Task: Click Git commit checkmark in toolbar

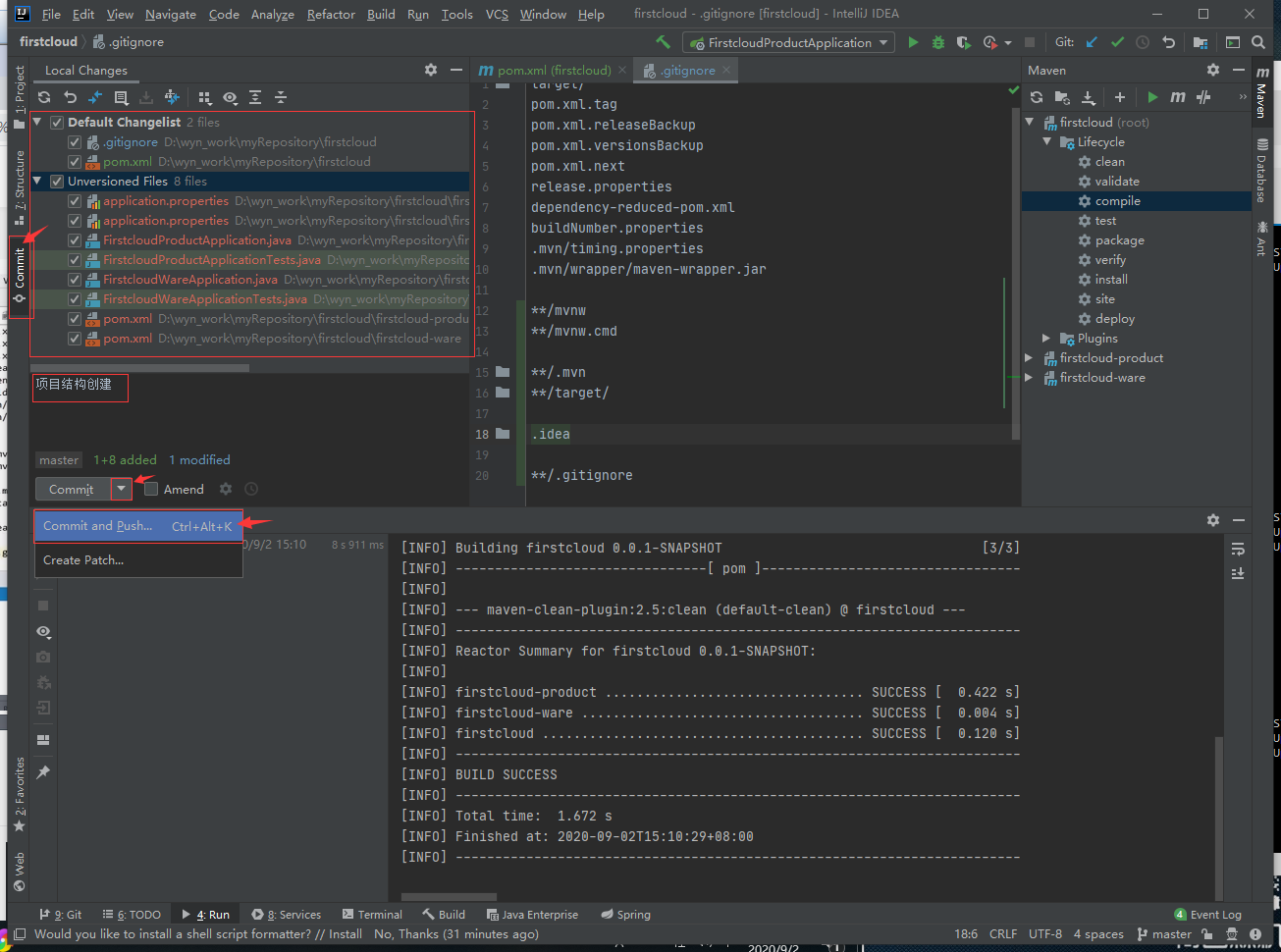Action: [x=1117, y=42]
